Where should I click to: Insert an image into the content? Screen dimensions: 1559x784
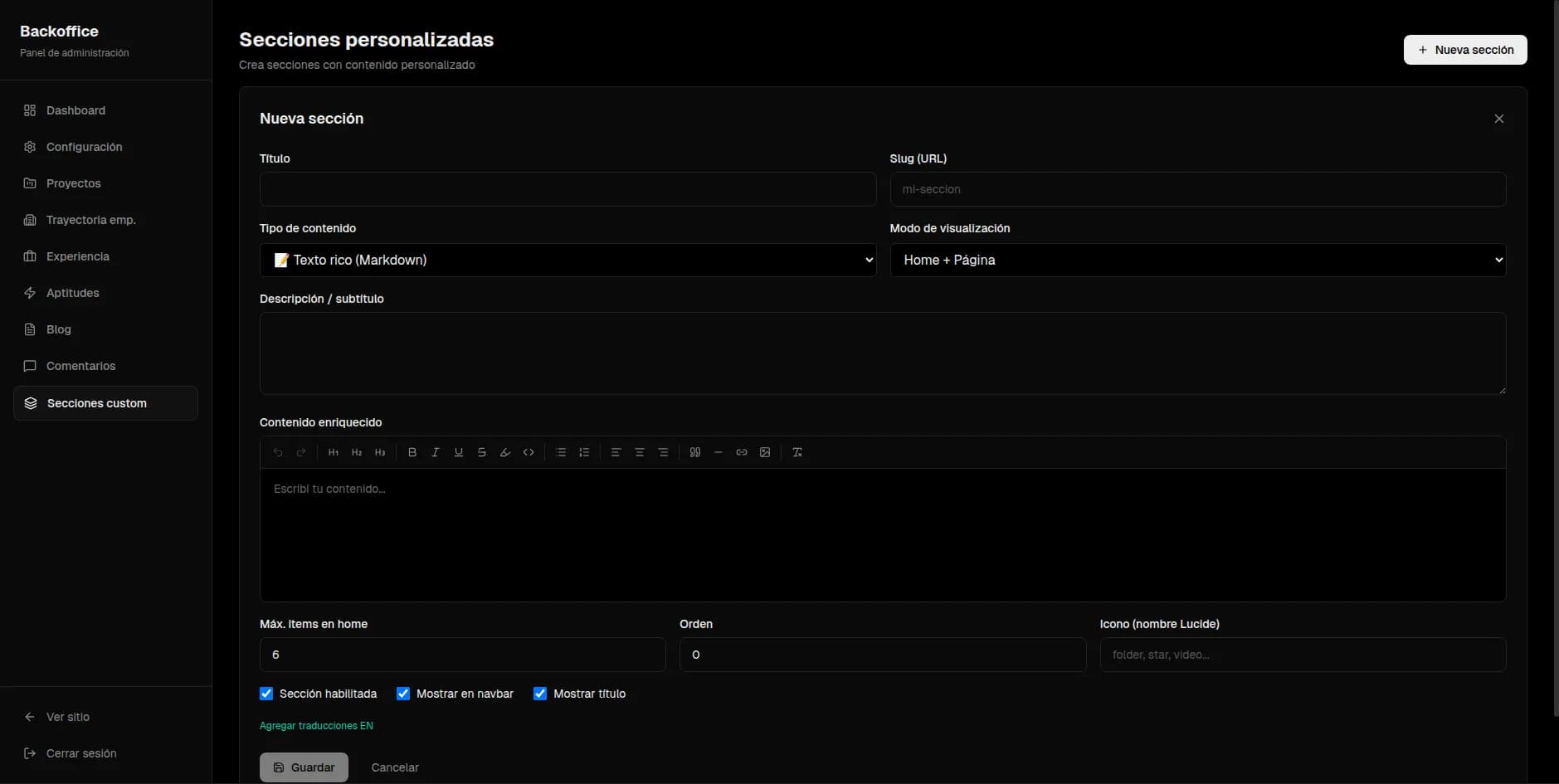click(764, 452)
